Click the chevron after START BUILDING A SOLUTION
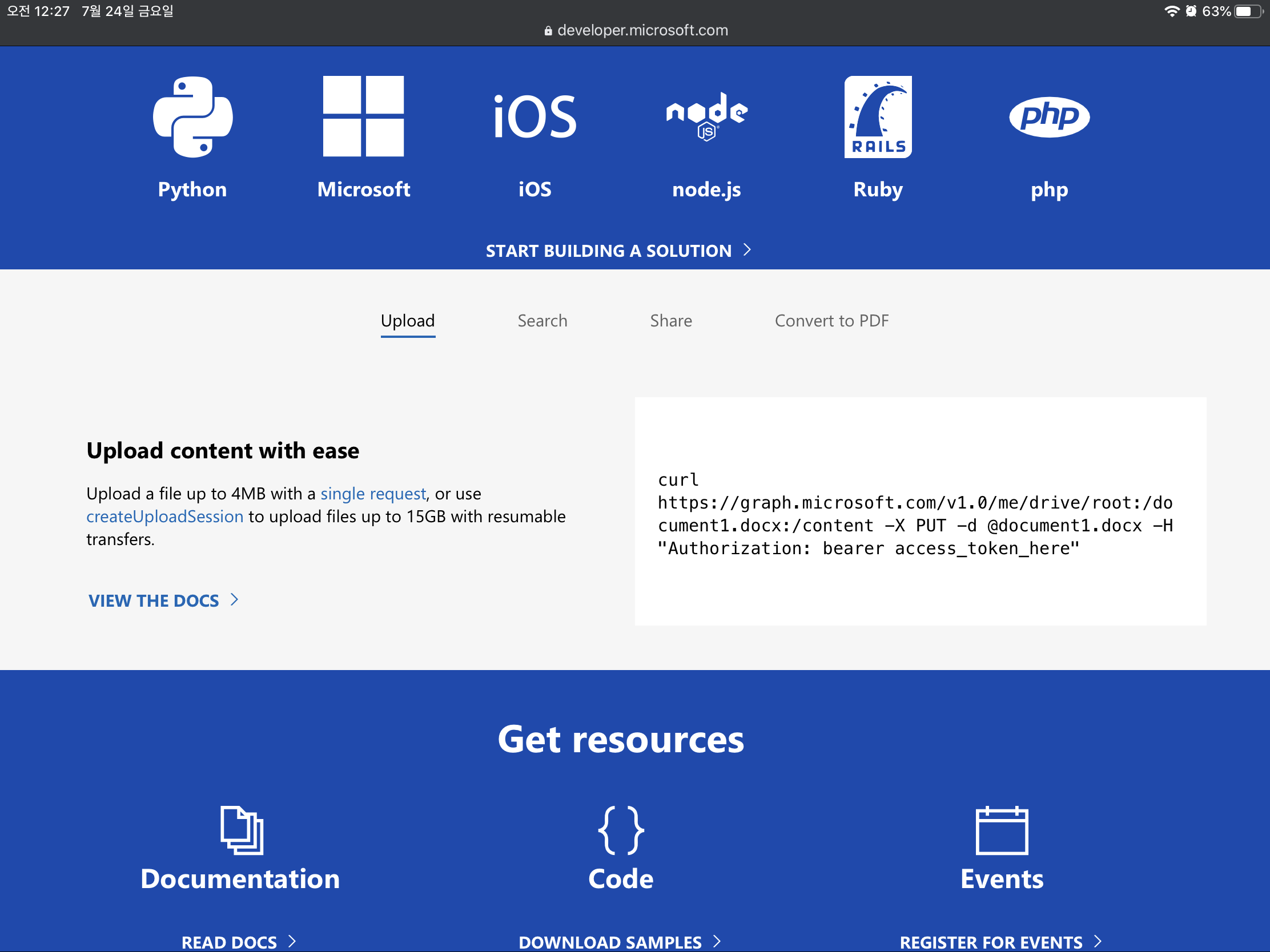 (746, 249)
